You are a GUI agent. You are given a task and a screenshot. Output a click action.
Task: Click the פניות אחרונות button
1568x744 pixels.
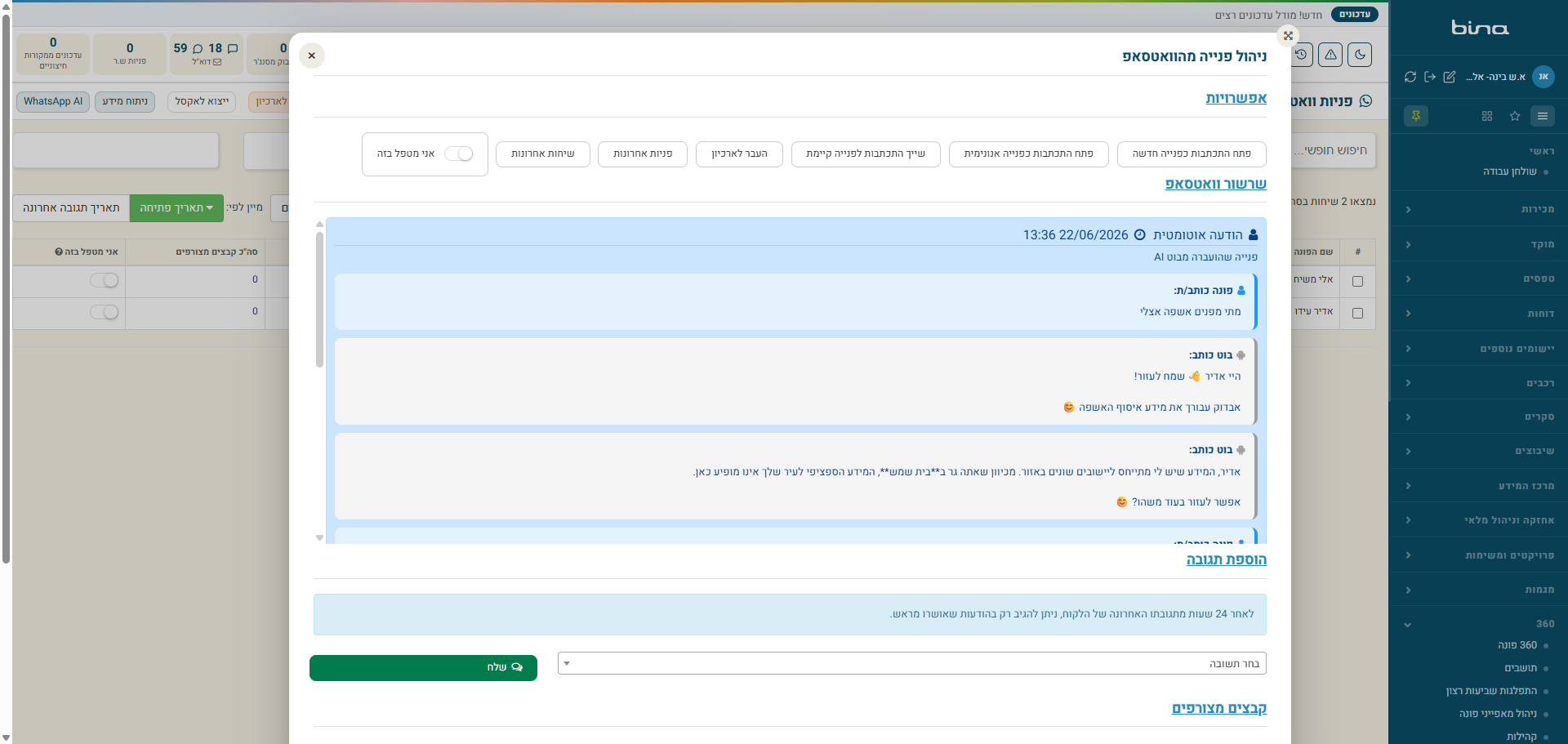pos(643,154)
